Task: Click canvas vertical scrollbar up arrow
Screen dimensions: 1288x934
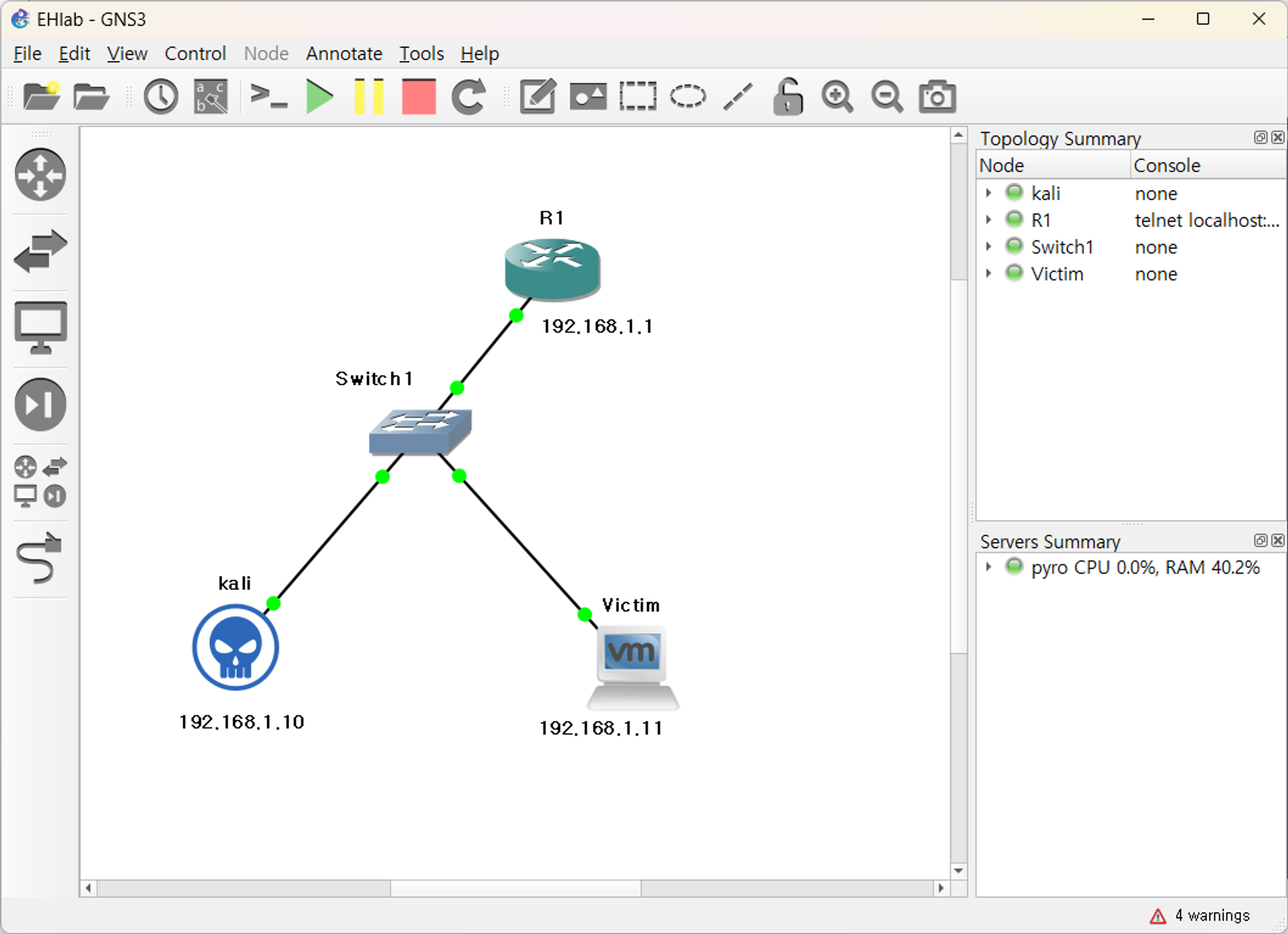Action: coord(958,135)
